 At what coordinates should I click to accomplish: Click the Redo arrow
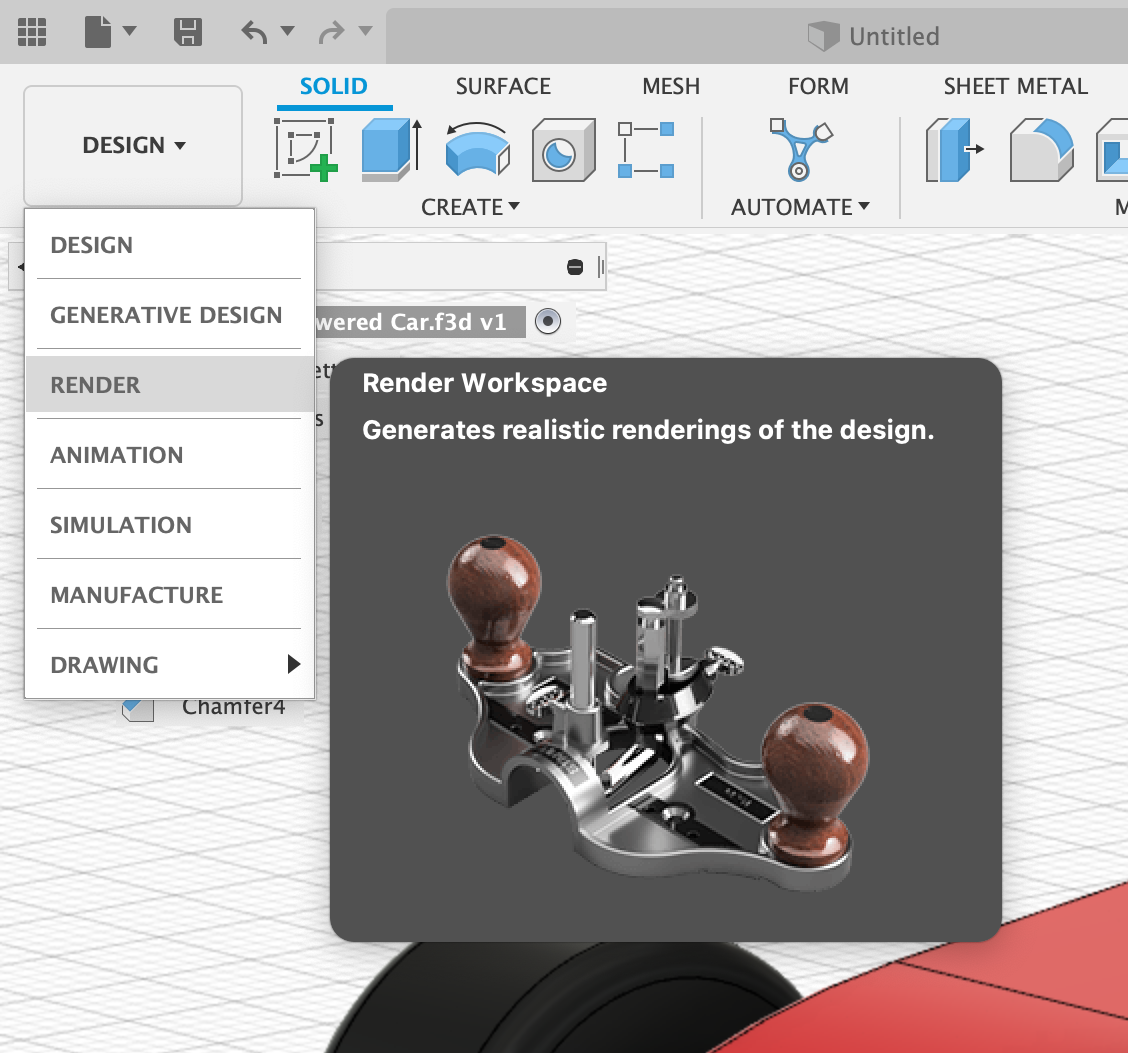pos(332,32)
